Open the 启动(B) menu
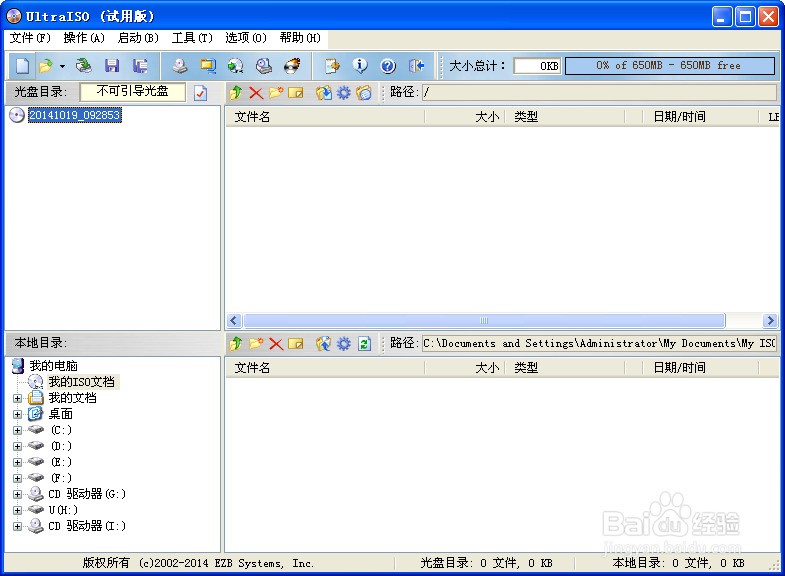This screenshot has width=785, height=576. (138, 38)
